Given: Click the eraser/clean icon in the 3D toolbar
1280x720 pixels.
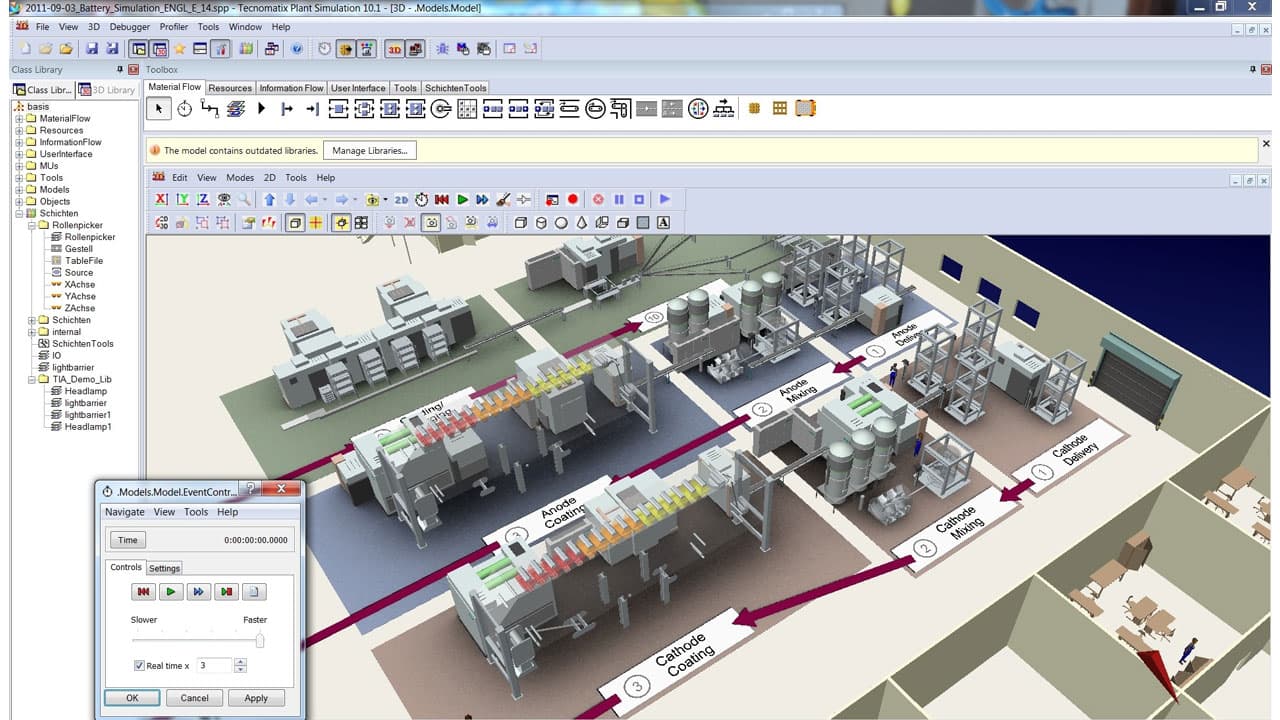Looking at the screenshot, I should click(505, 199).
